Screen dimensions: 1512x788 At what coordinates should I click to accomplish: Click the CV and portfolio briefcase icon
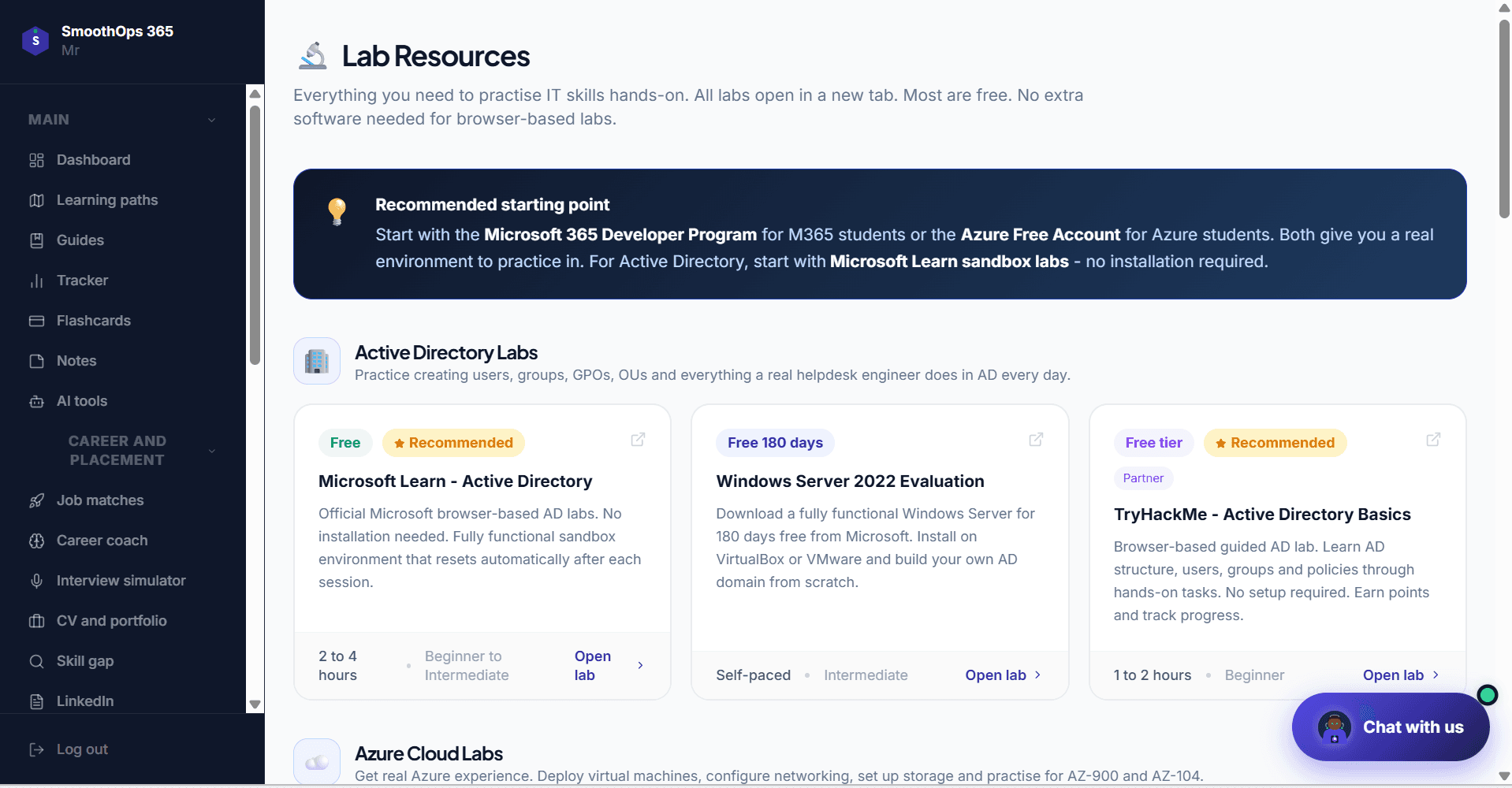(36, 621)
